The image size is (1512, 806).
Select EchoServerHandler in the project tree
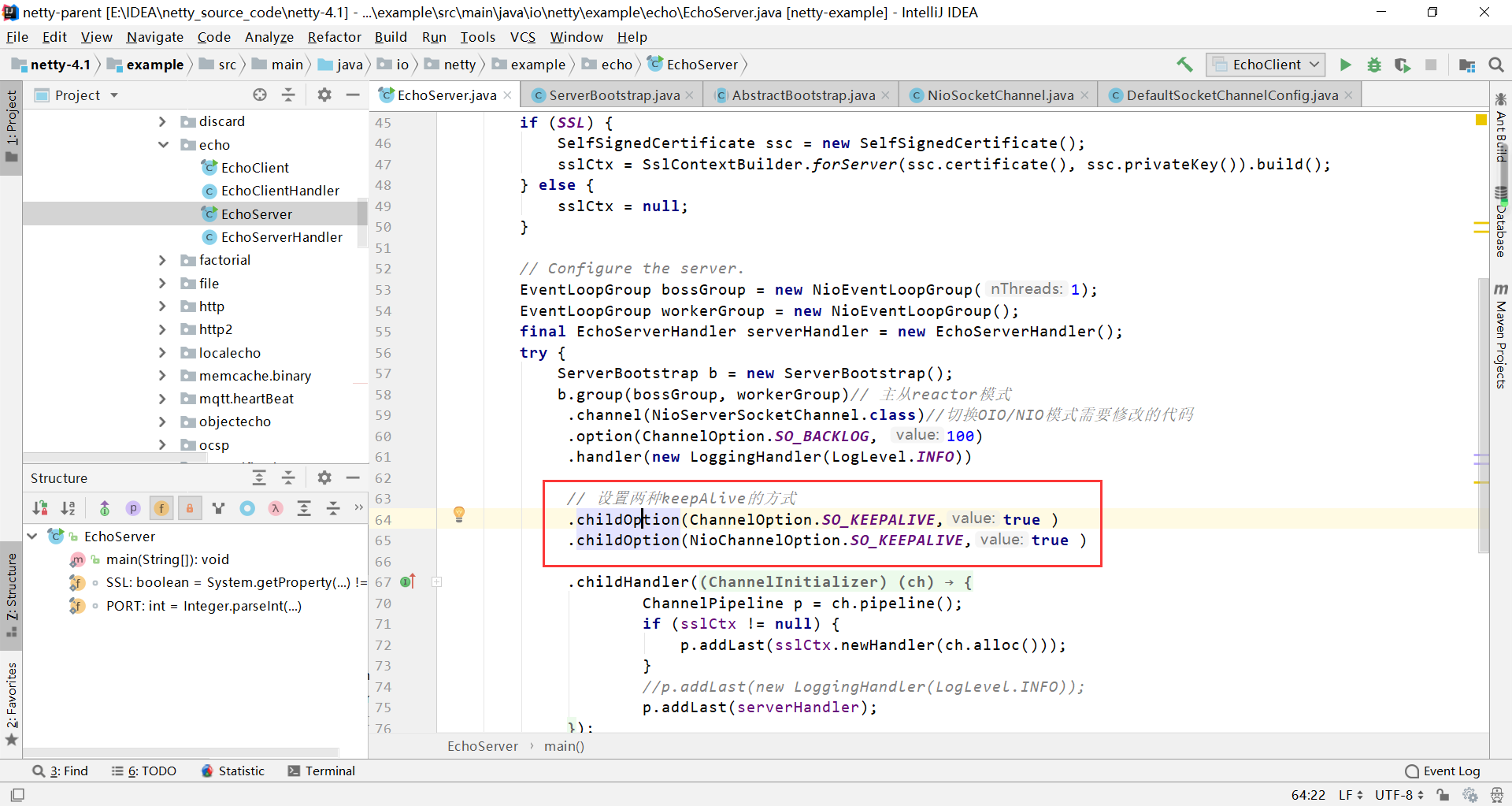282,237
